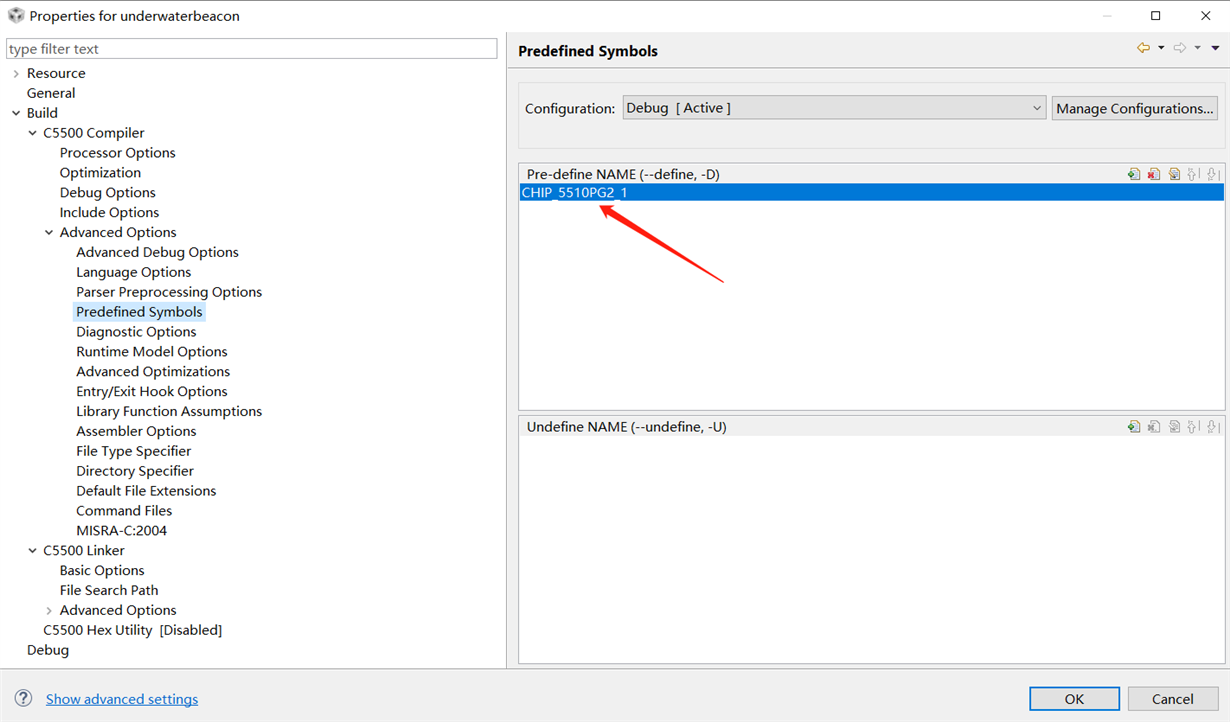1230x722 pixels.
Task: Click the Manage Configurations button
Action: click(x=1135, y=108)
